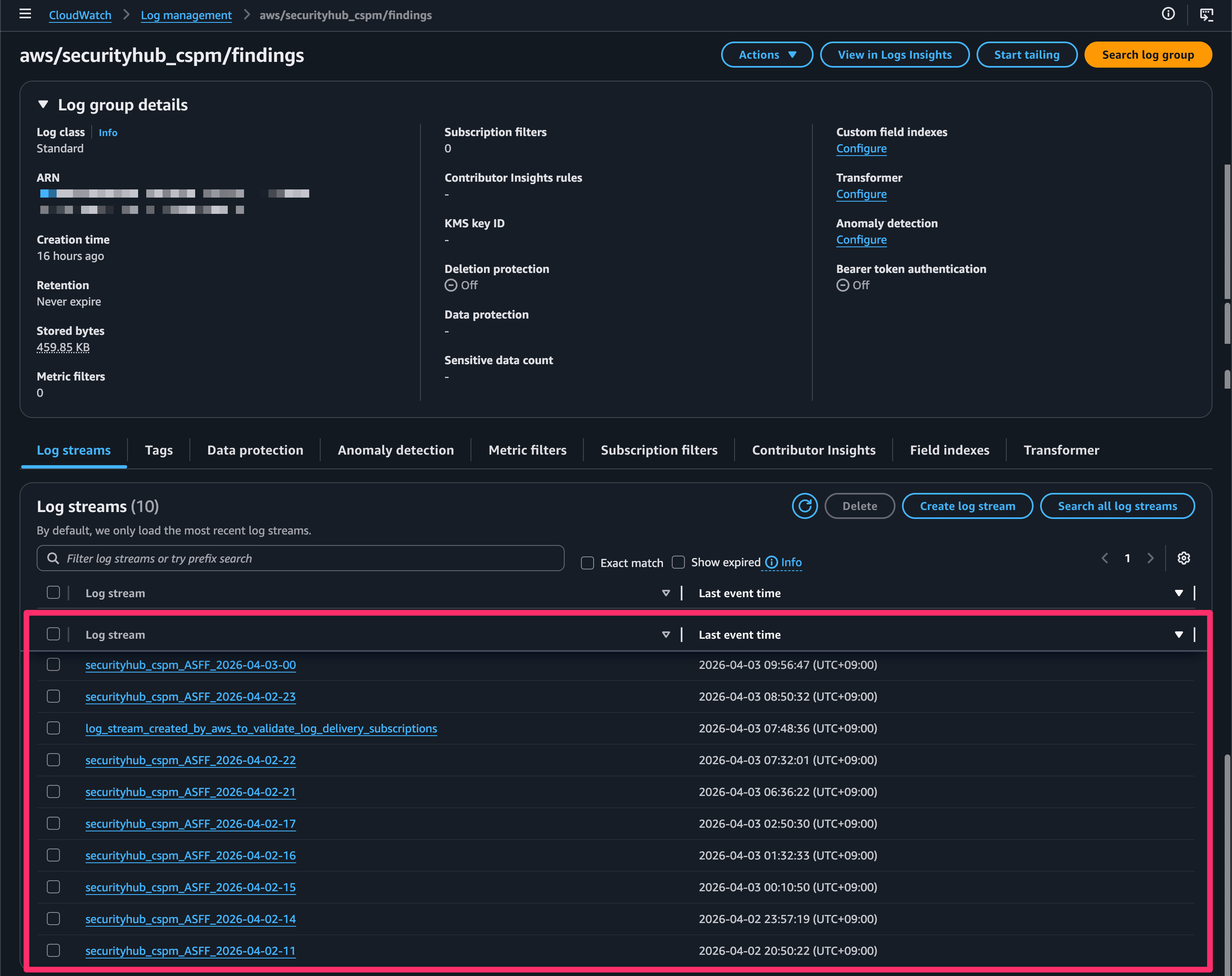
Task: Go to previous page of log streams
Action: coord(1105,558)
